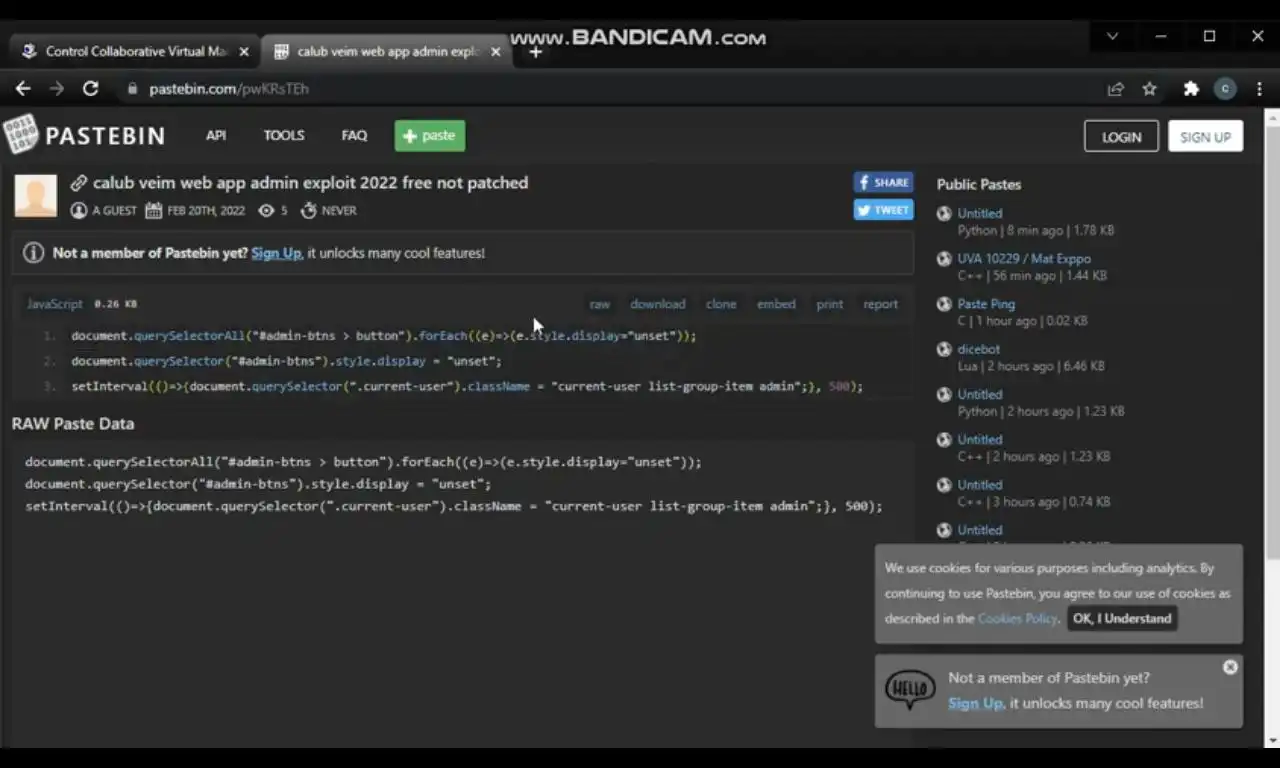Screen dimensions: 1280x768
Task: Click the JavaScript syntax label
Action: click(55, 304)
